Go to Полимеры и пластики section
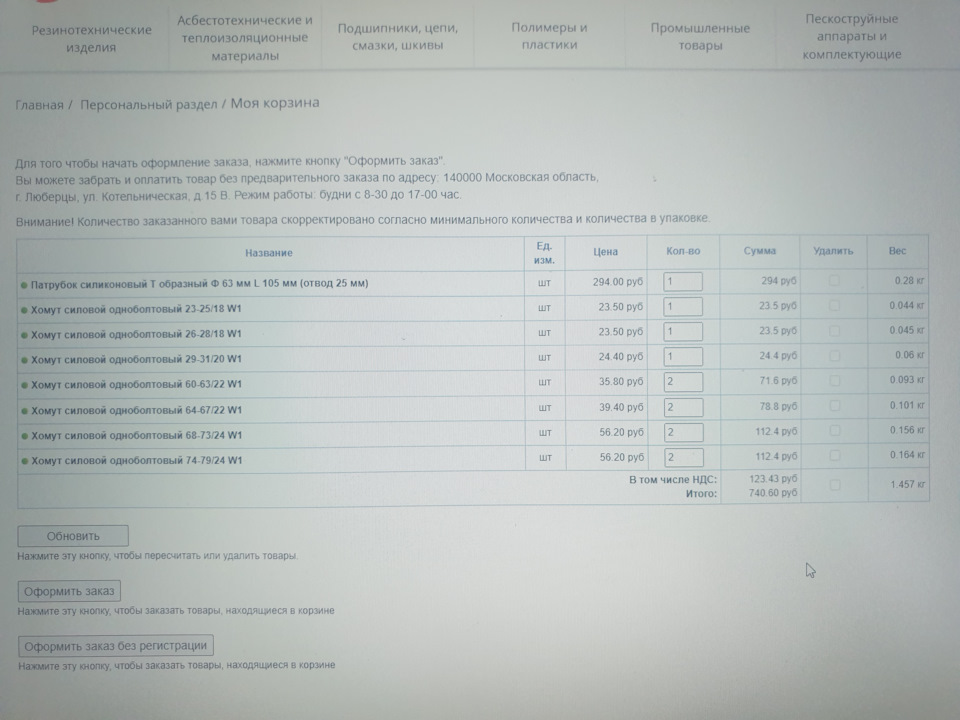The image size is (960, 720). (549, 36)
